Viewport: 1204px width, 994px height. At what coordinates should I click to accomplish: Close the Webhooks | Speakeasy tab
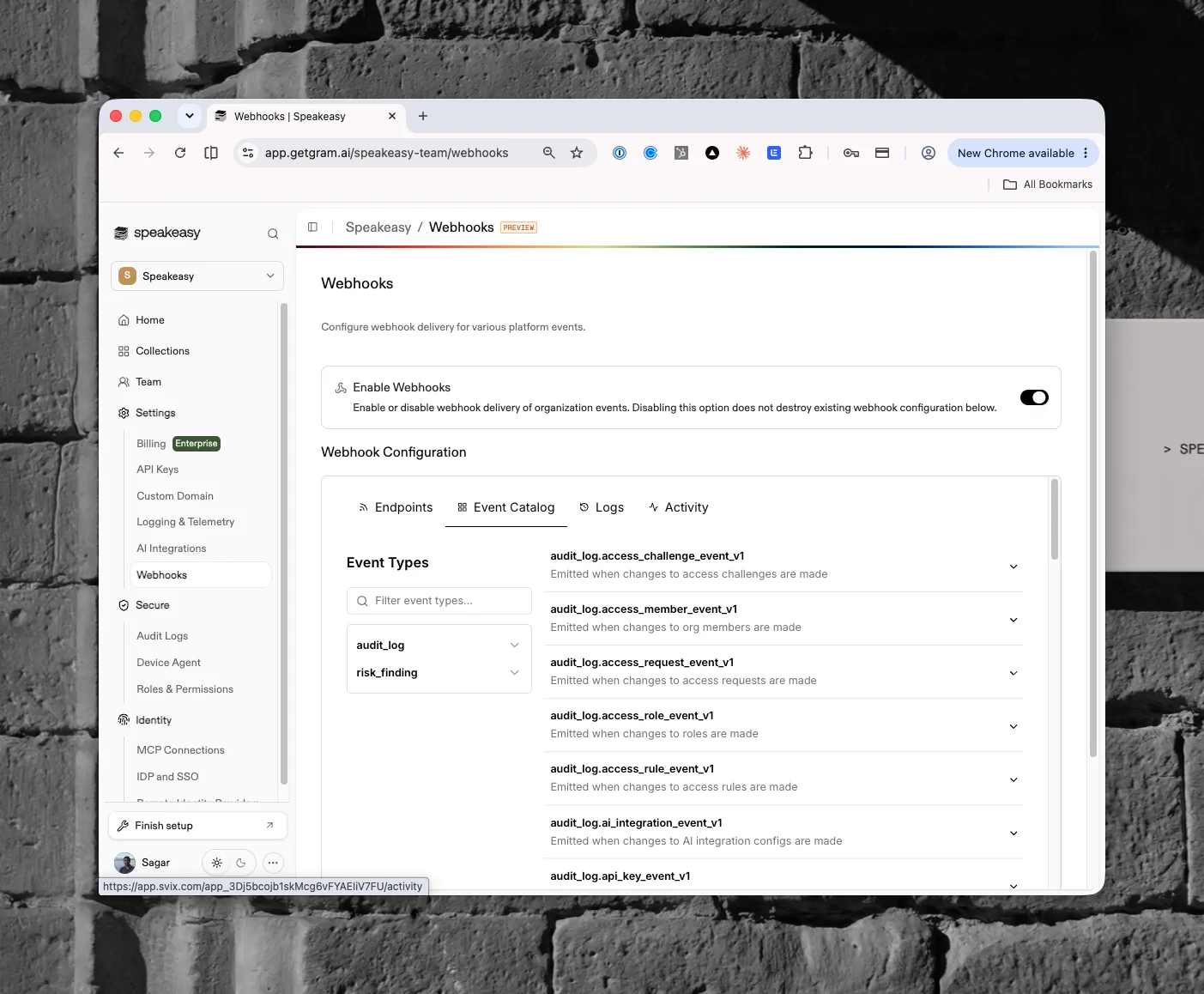click(392, 116)
